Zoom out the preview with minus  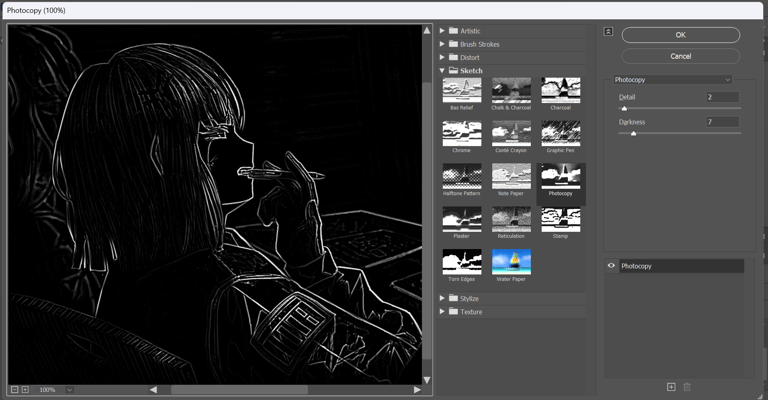14,390
